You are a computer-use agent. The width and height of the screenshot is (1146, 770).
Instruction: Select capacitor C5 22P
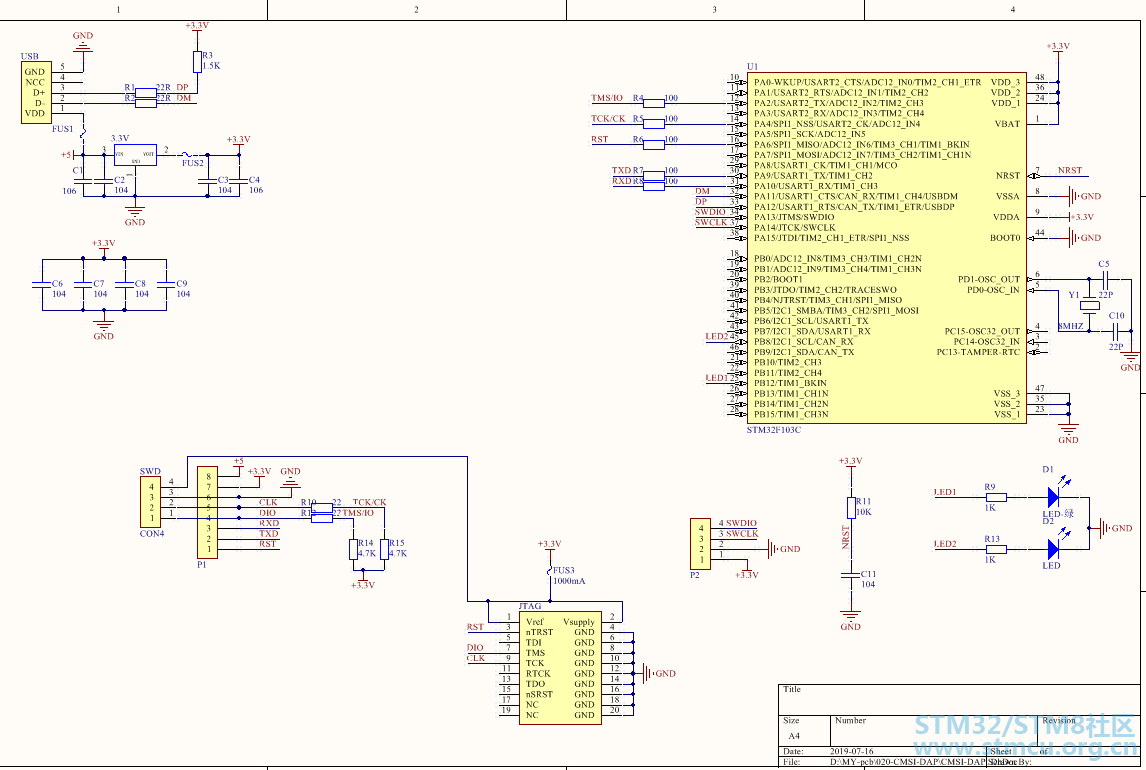point(1105,279)
